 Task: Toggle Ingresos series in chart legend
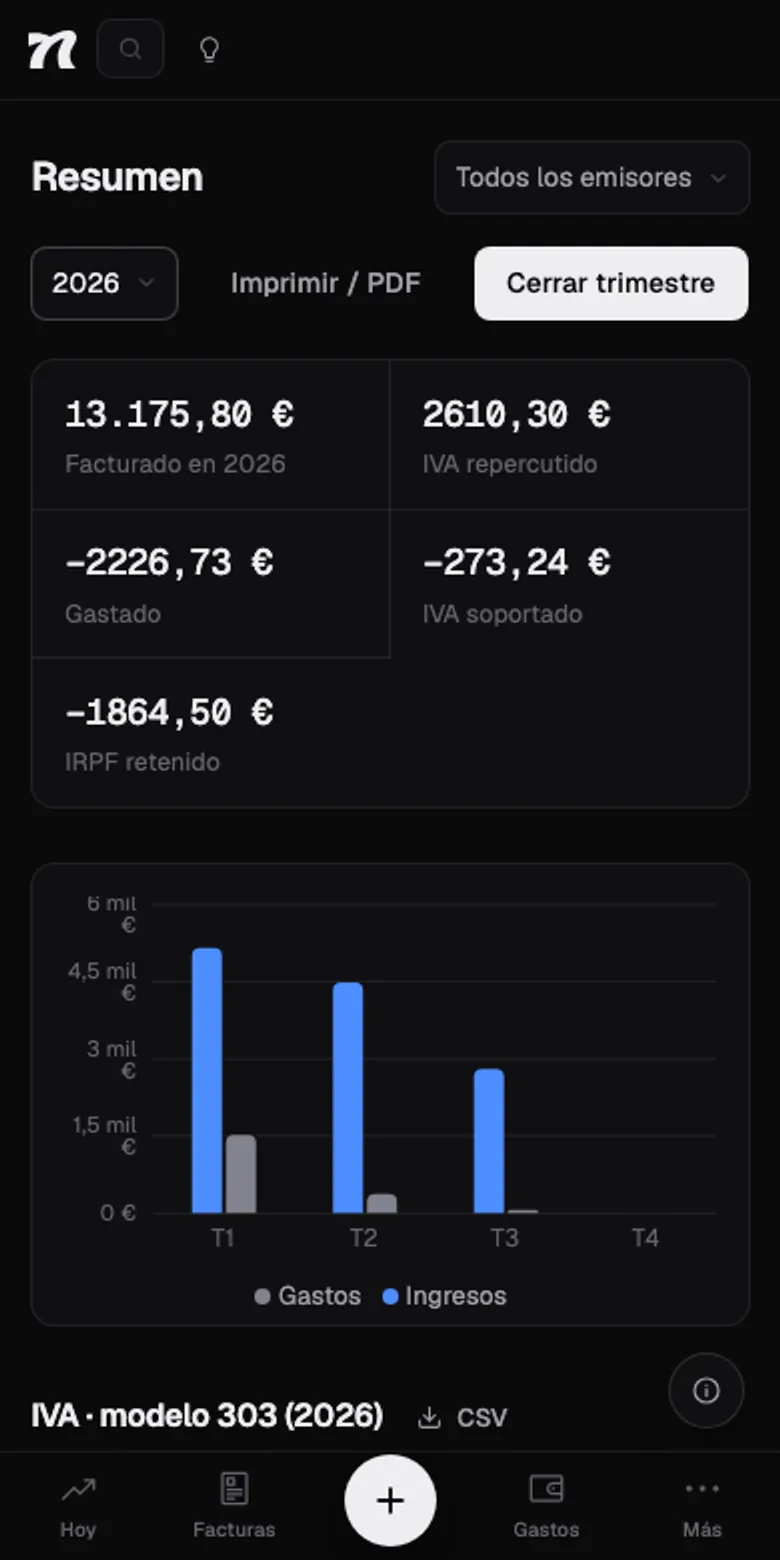[x=445, y=1296]
